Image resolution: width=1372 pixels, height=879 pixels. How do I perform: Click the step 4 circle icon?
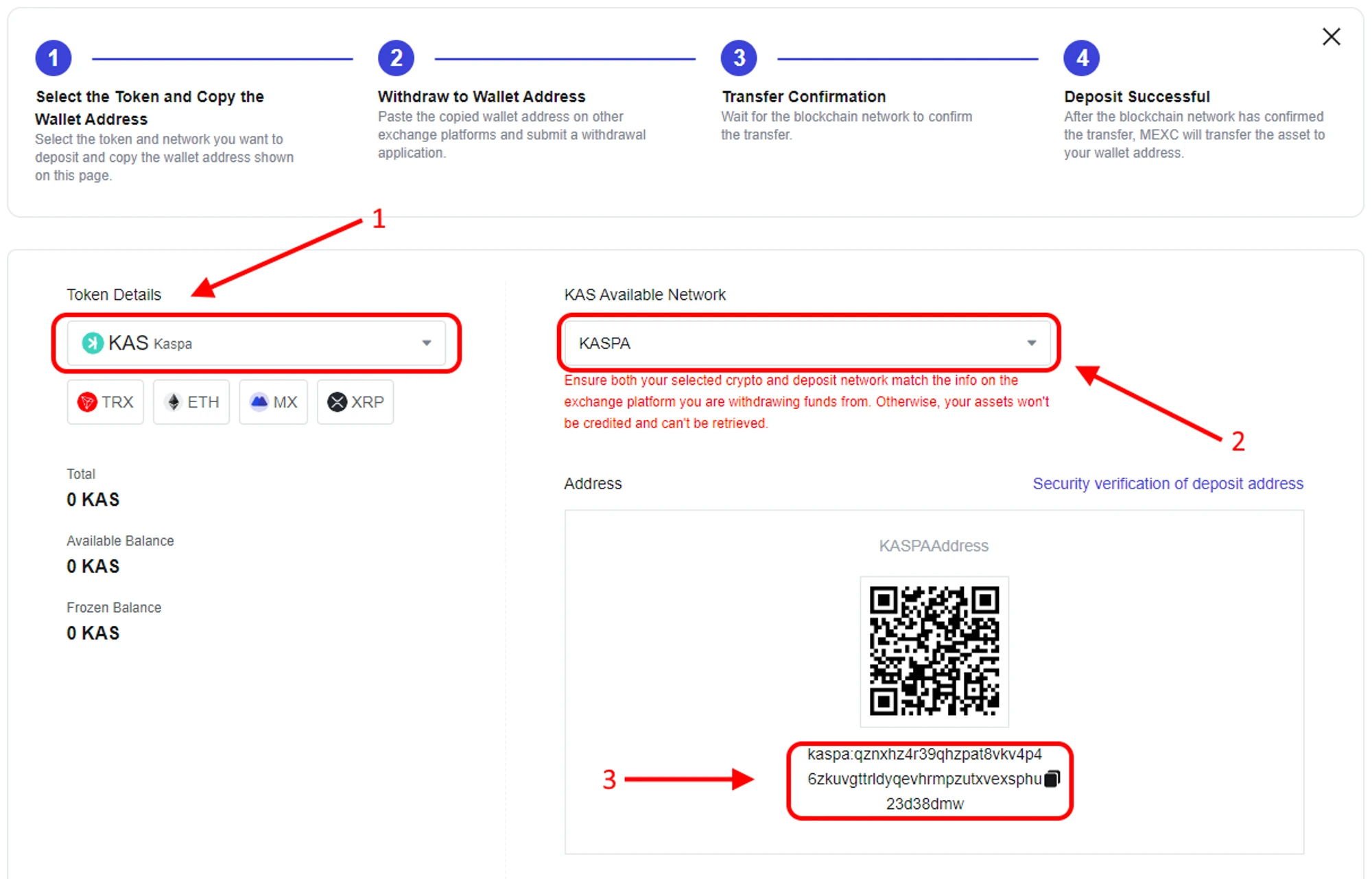click(x=1081, y=58)
